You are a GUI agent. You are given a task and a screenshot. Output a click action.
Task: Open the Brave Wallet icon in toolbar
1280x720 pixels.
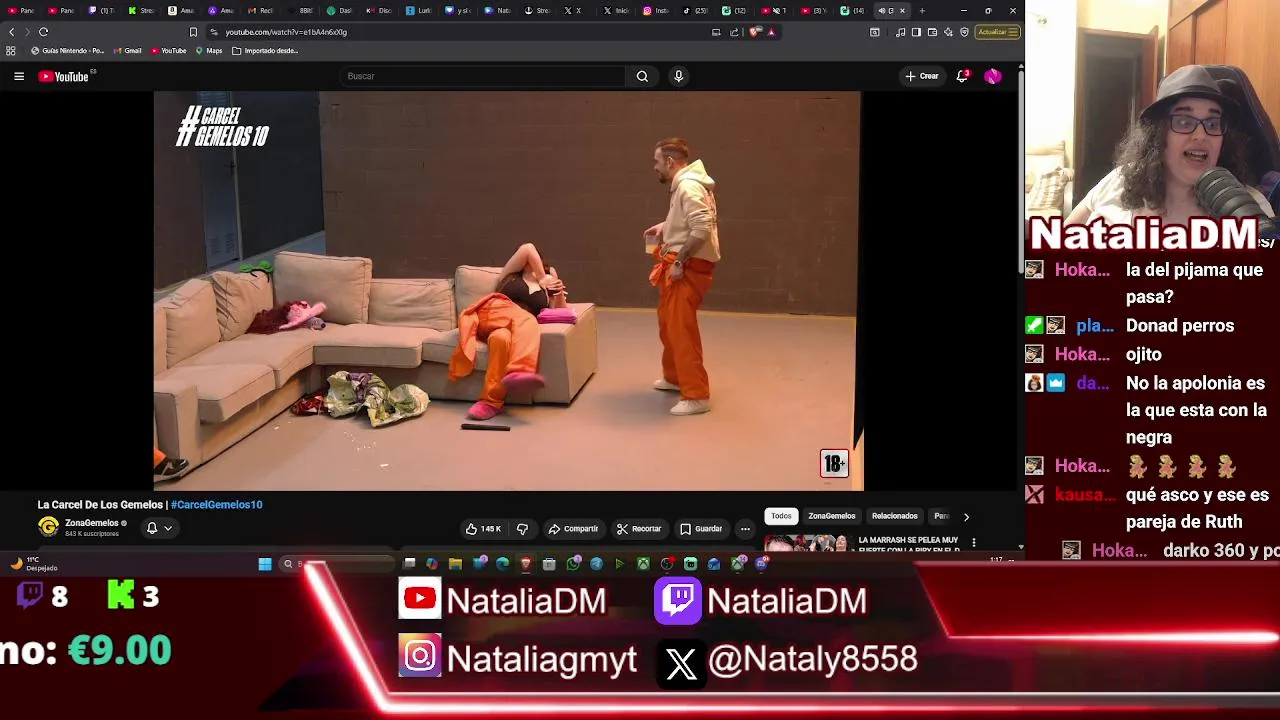932,32
